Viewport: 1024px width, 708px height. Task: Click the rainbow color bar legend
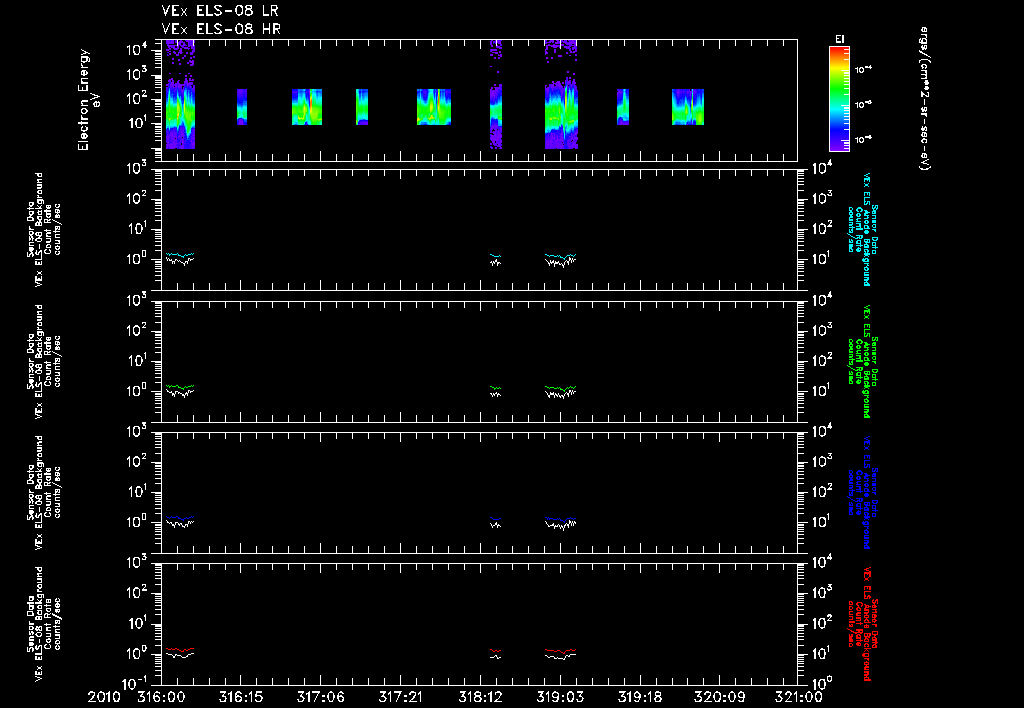[839, 99]
